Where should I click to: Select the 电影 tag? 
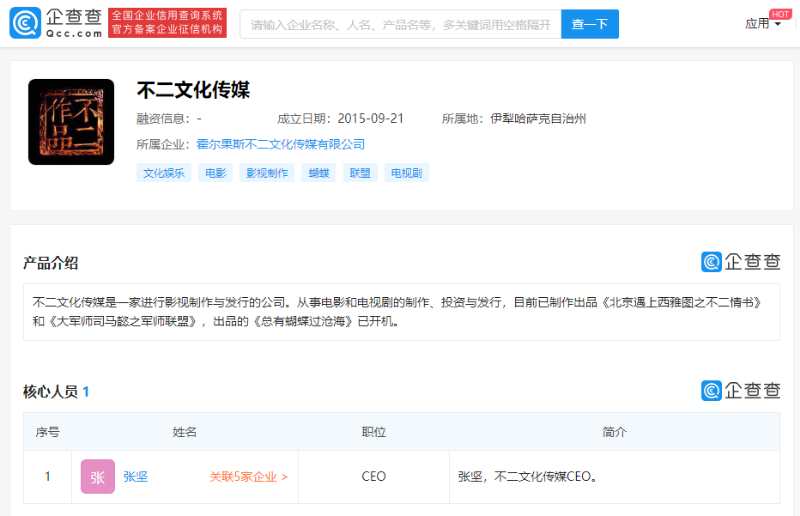tap(215, 173)
